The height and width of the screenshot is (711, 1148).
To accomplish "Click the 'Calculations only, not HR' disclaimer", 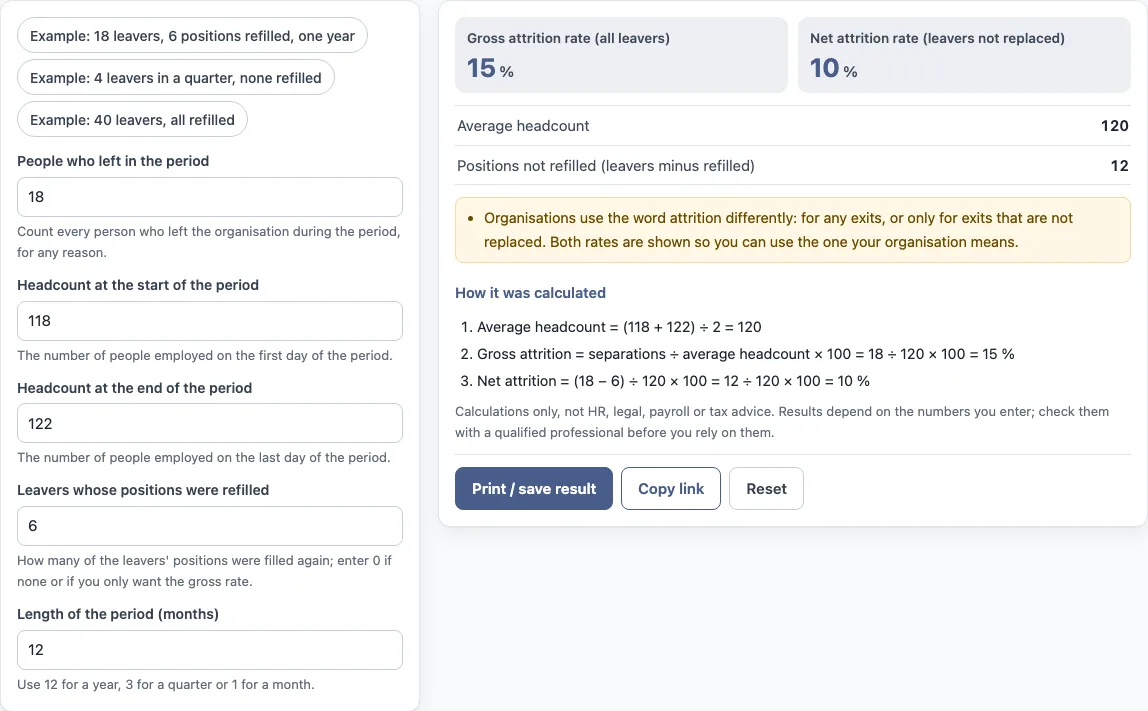I will pos(782,422).
